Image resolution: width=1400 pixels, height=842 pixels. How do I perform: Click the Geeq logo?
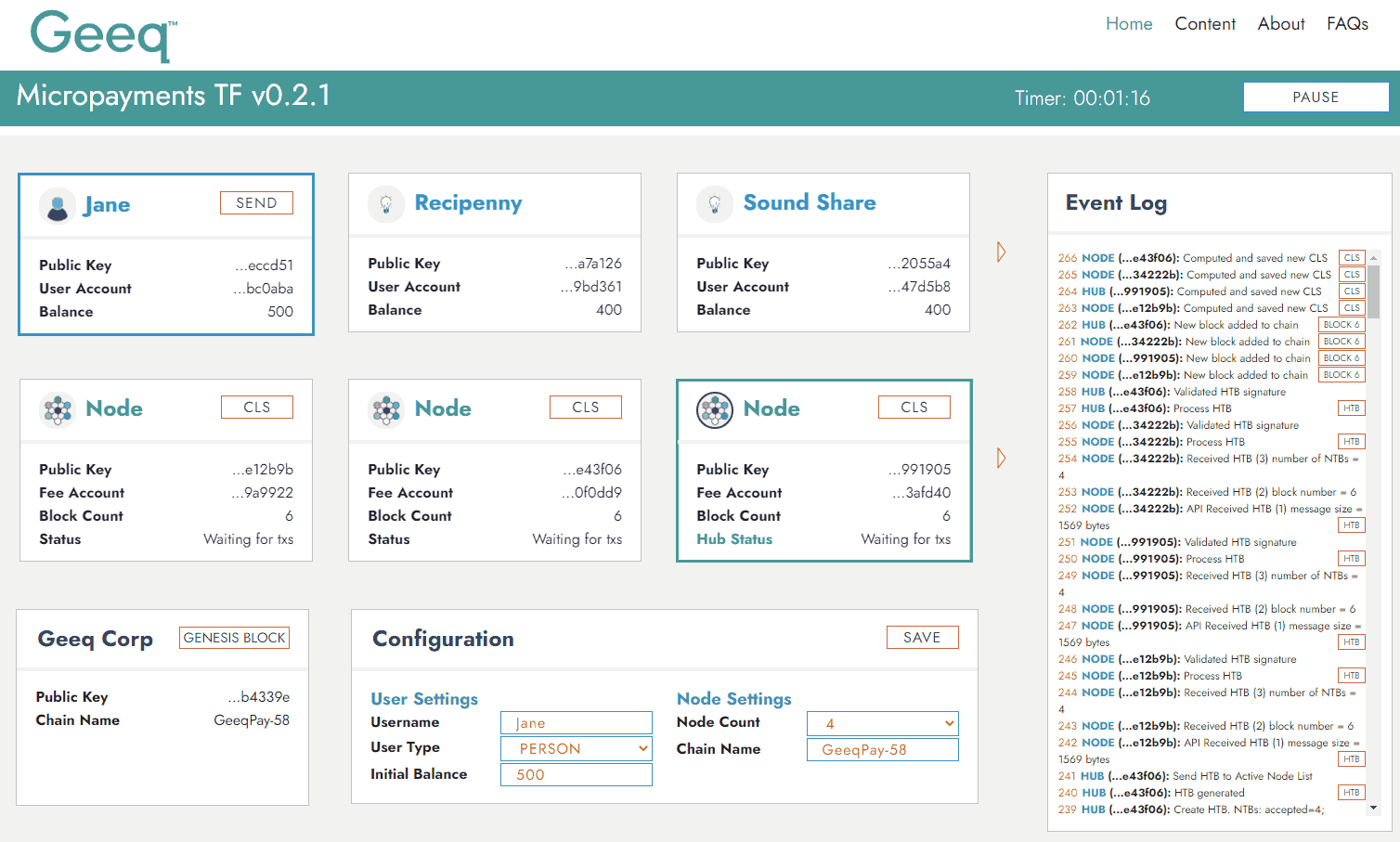coord(103,36)
